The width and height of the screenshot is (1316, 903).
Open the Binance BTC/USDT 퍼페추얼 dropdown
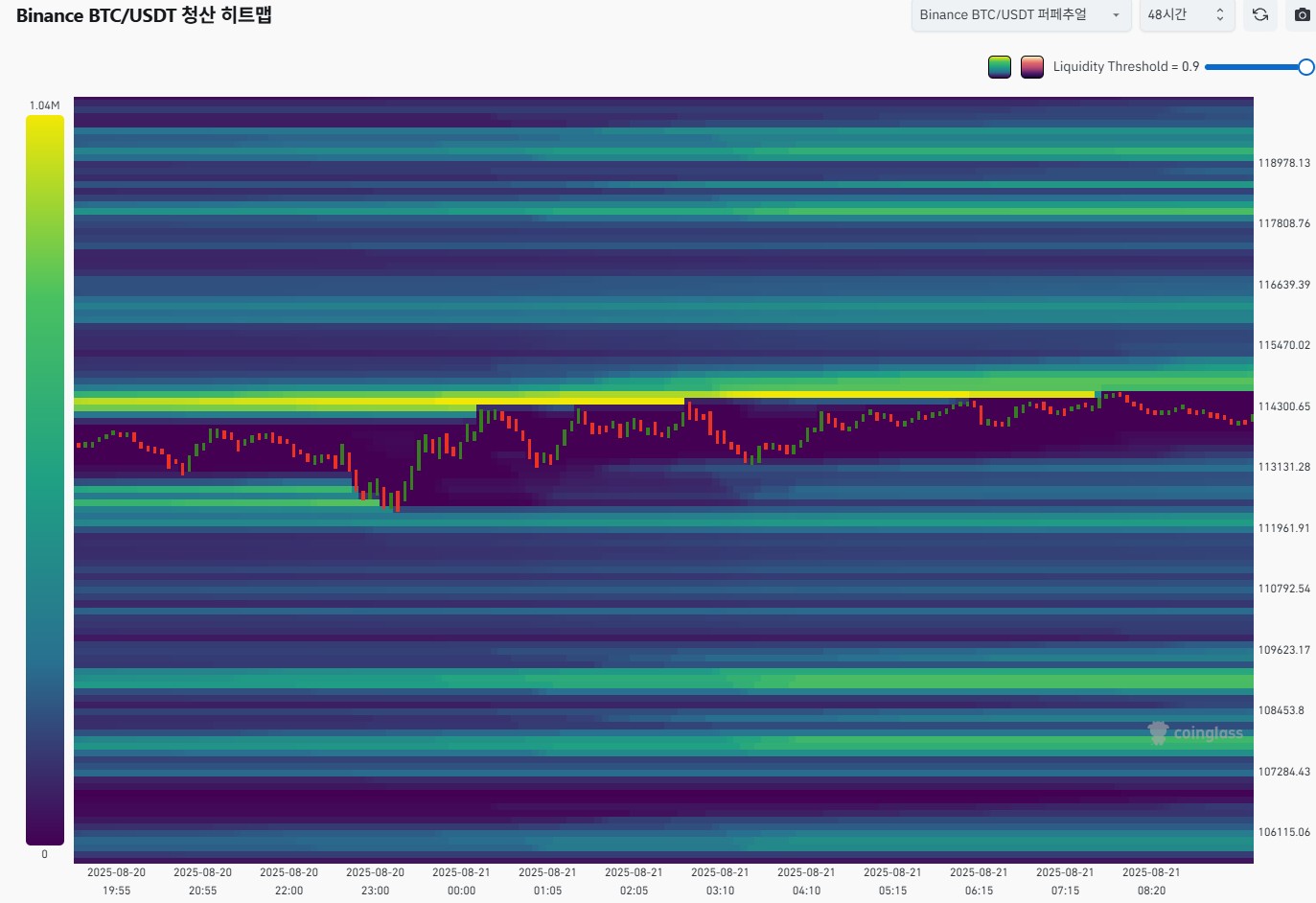[1021, 15]
